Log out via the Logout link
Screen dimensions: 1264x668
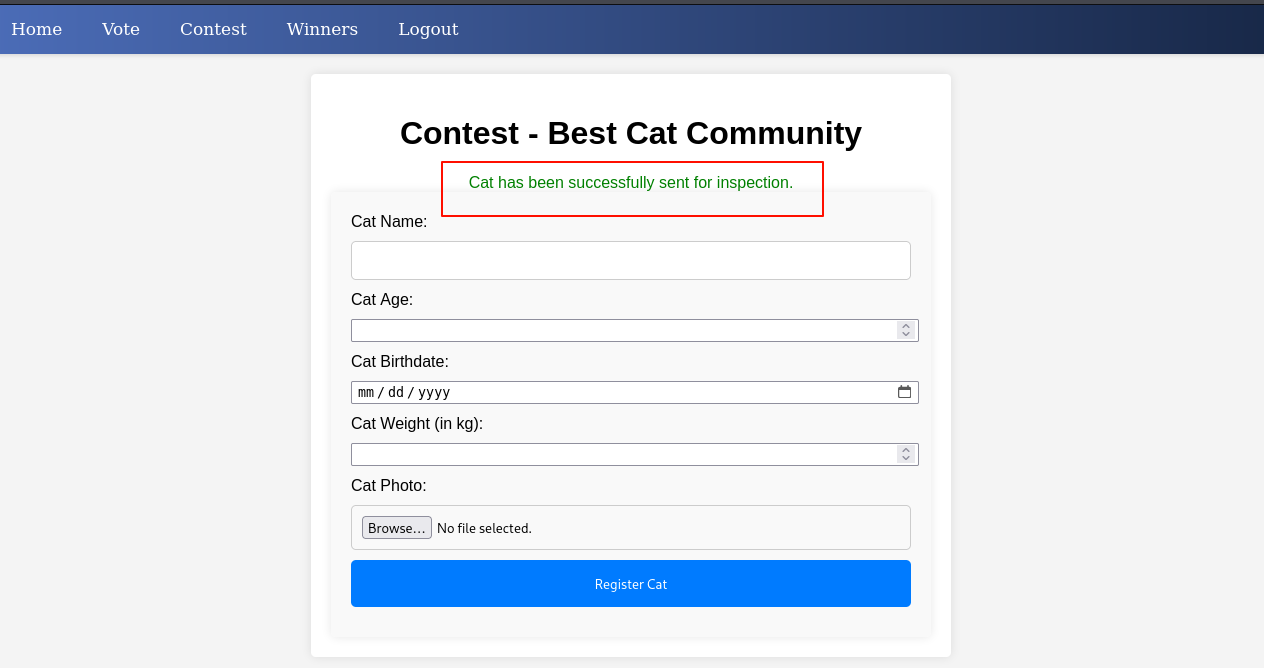[428, 29]
